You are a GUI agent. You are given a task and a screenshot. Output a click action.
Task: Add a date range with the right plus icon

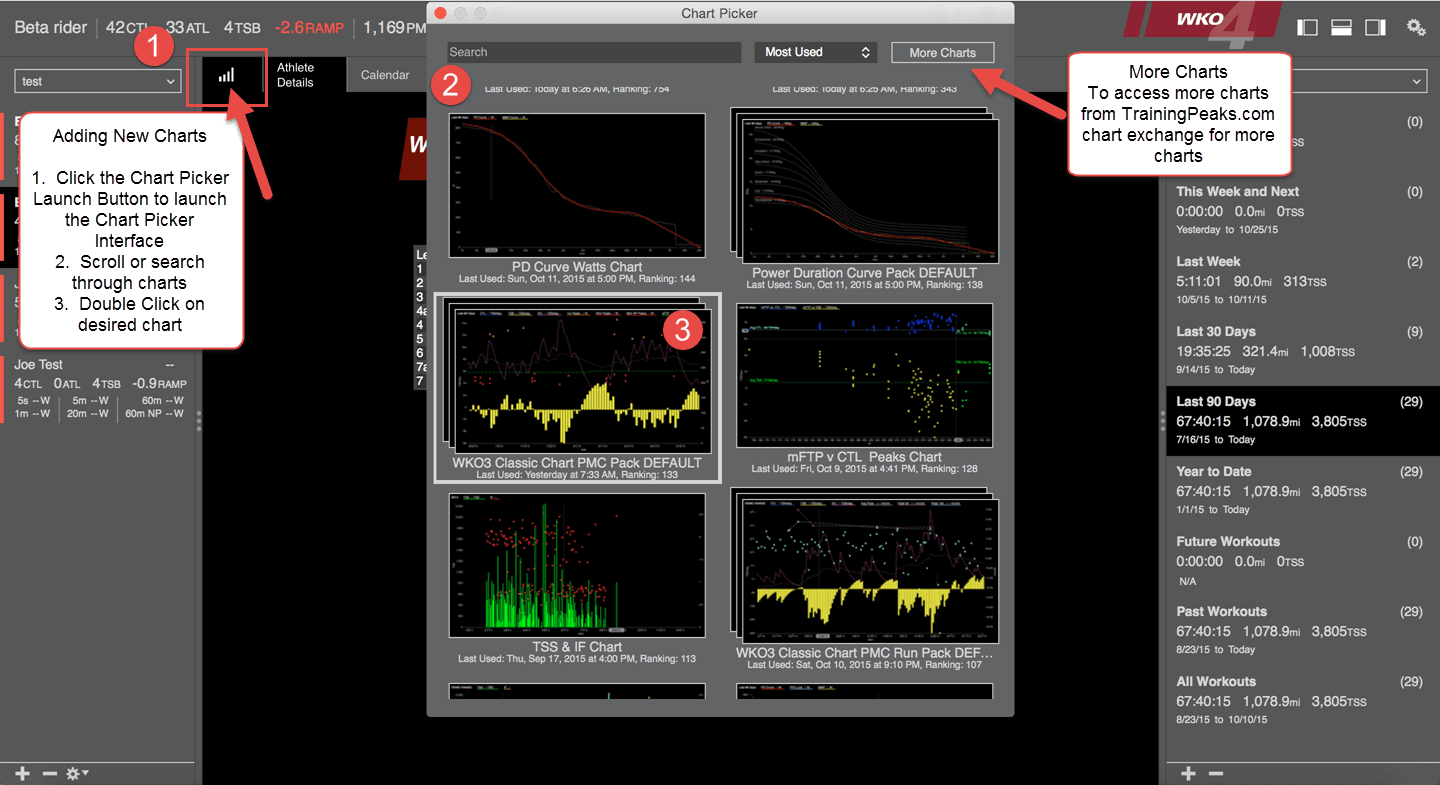(x=1188, y=773)
